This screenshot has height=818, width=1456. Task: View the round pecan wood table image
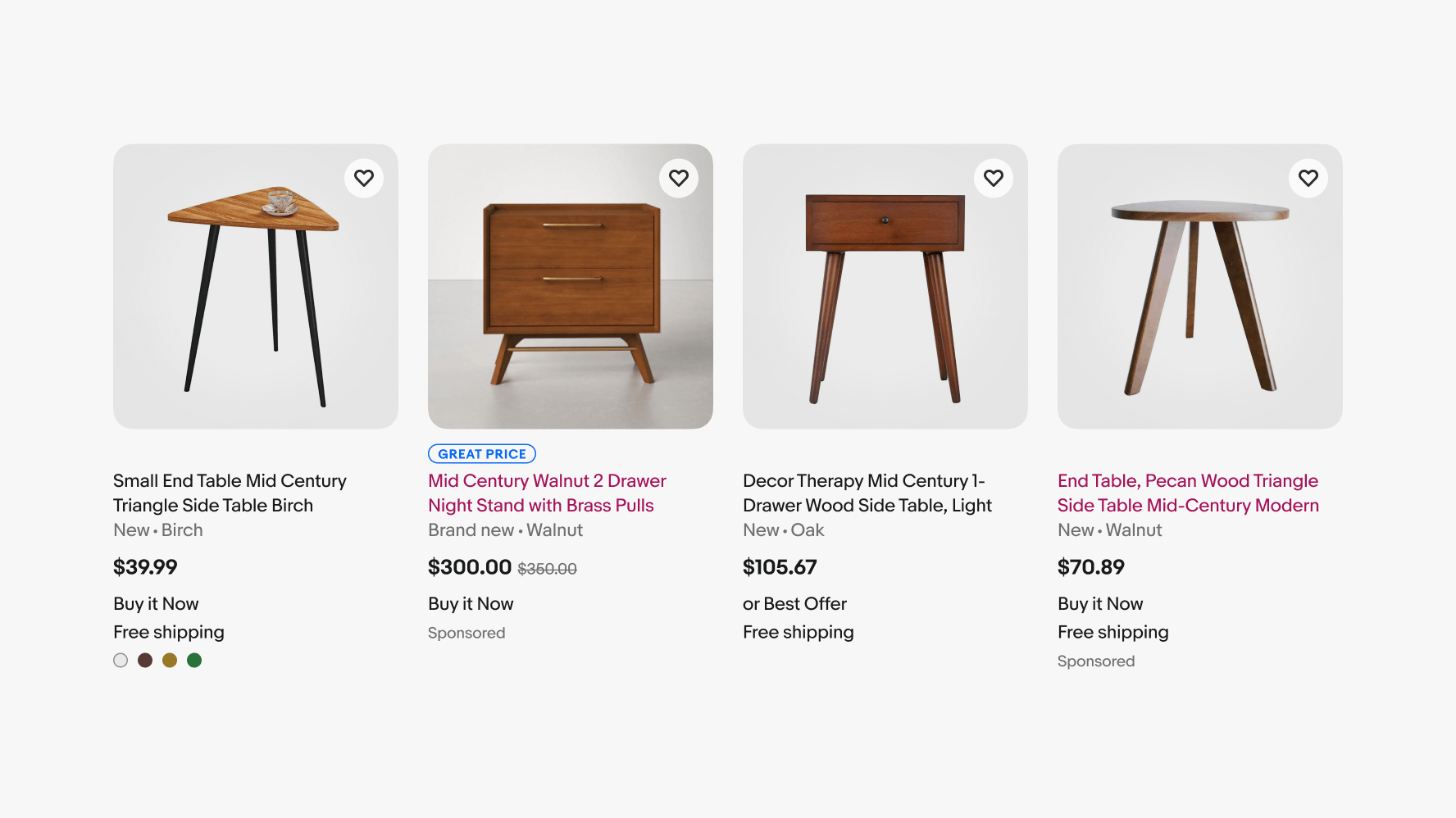1200,286
